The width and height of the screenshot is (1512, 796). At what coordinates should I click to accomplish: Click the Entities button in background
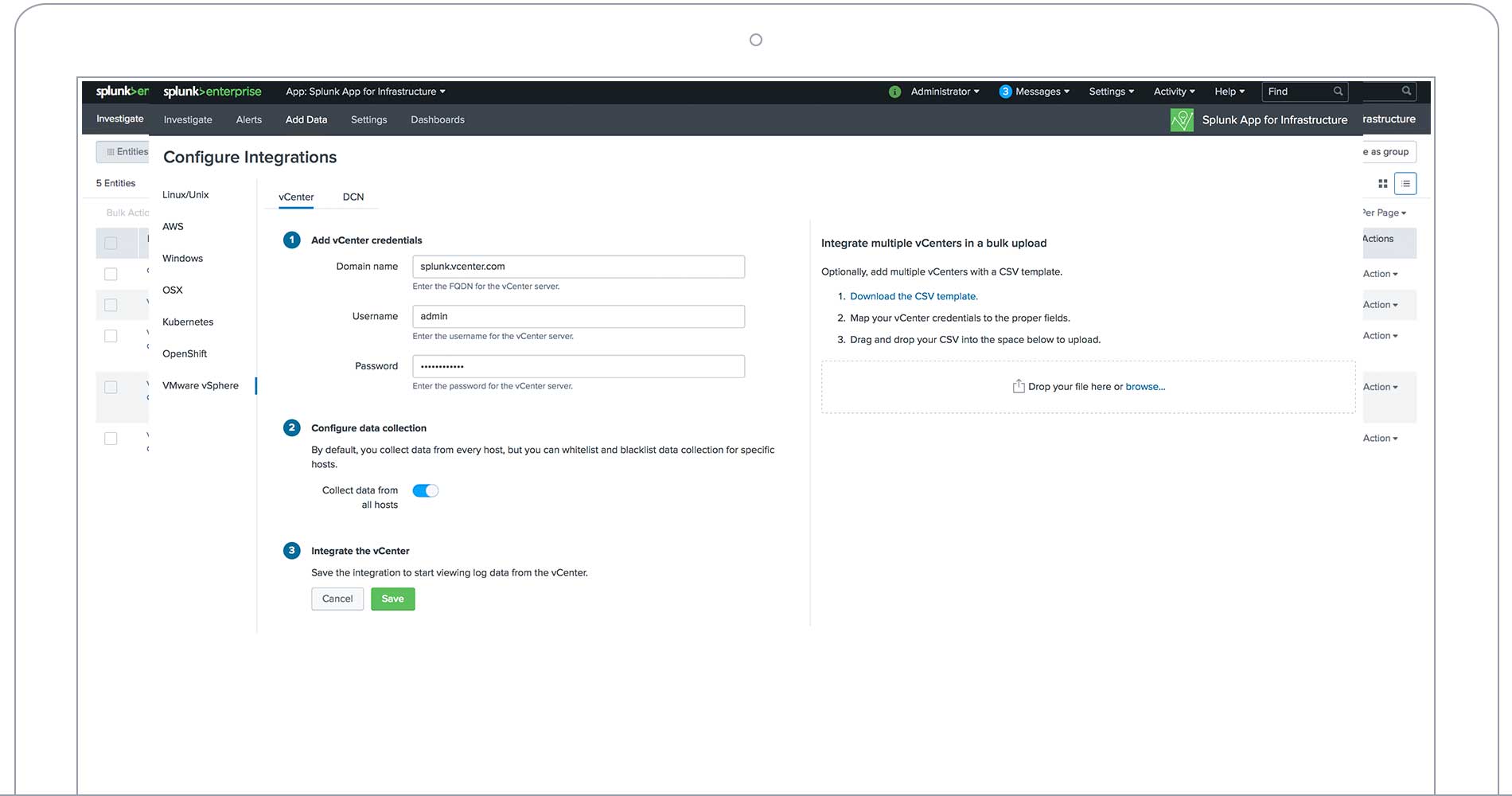(123, 152)
